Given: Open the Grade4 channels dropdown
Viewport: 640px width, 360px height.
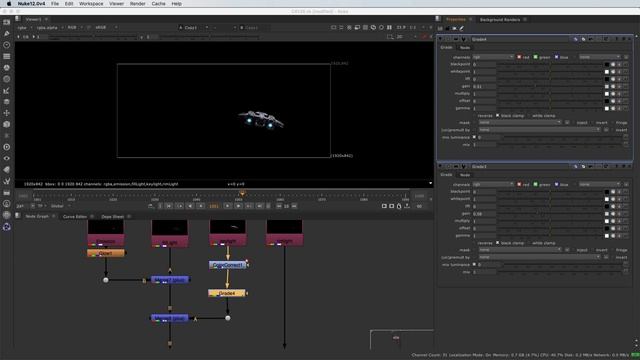Looking at the screenshot, I should (493, 57).
